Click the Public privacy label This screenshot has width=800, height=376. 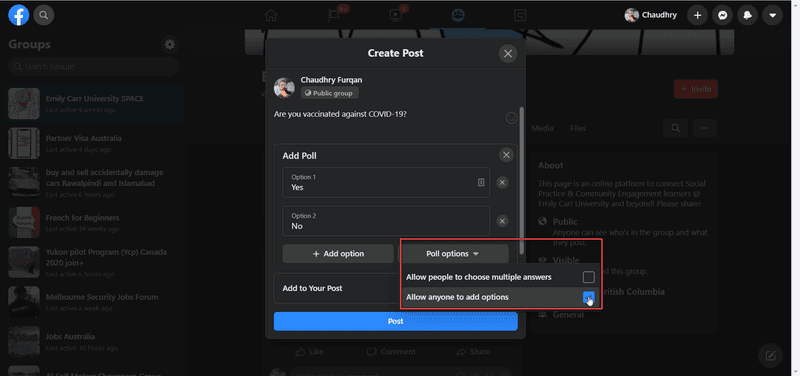tap(565, 222)
